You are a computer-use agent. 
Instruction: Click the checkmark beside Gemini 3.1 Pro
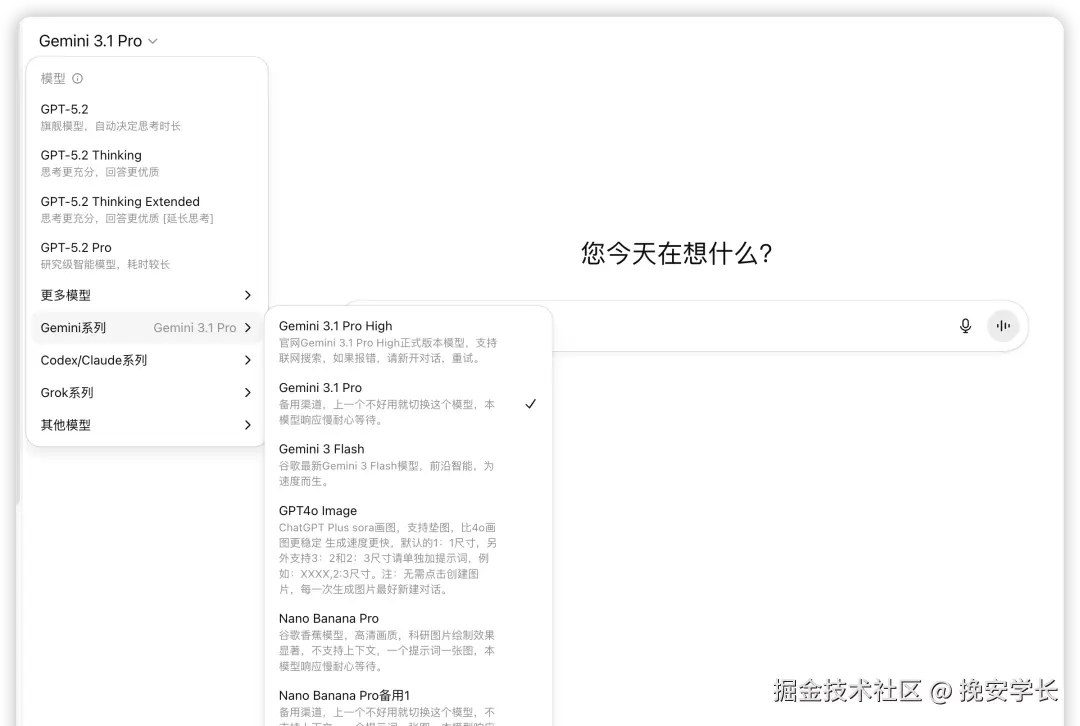(530, 404)
